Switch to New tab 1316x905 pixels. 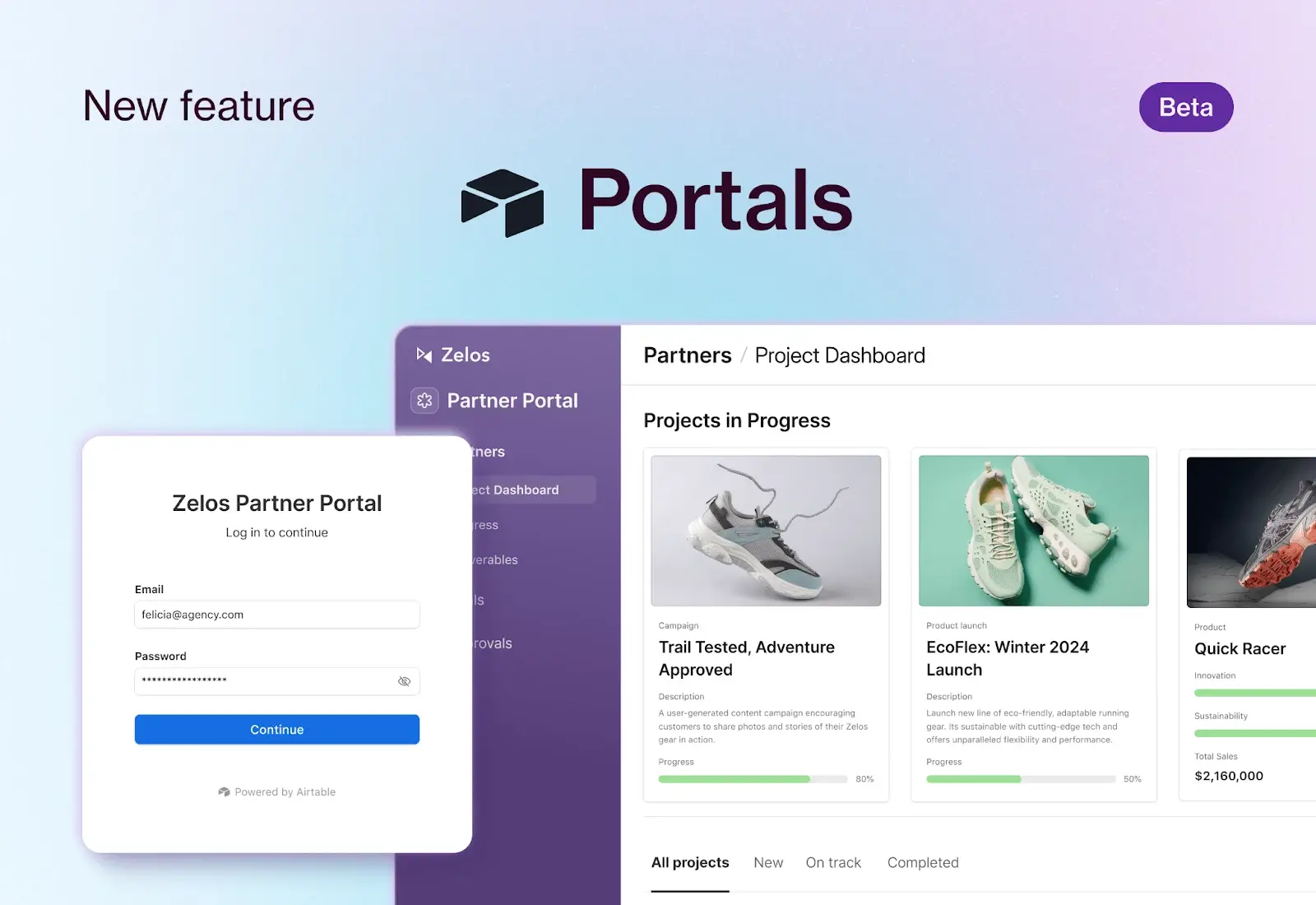pyautogui.click(x=768, y=862)
